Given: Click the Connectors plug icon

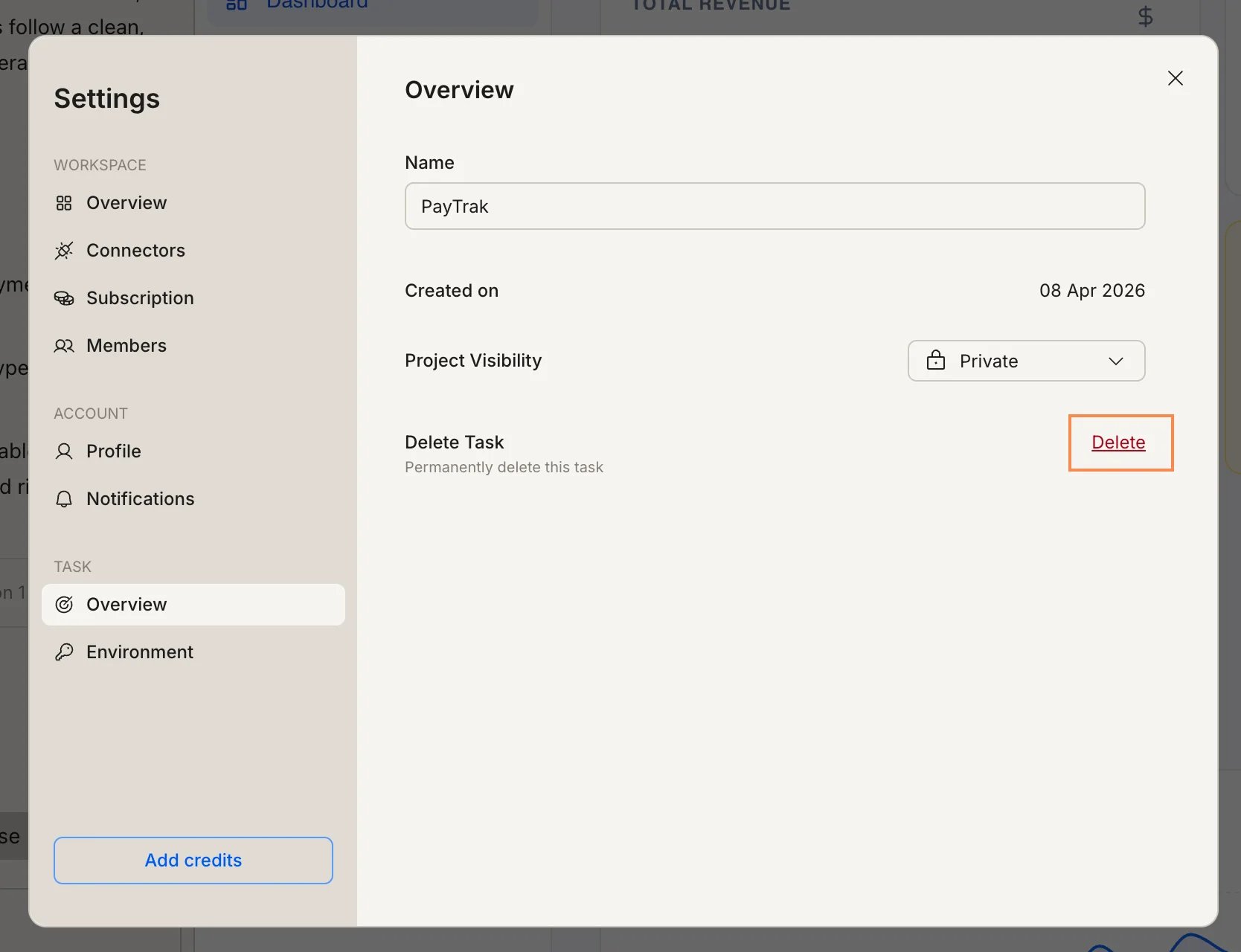Looking at the screenshot, I should pos(64,251).
